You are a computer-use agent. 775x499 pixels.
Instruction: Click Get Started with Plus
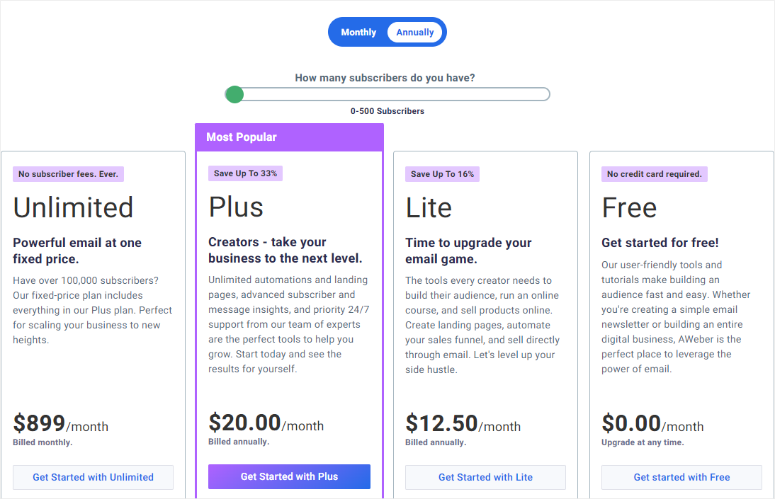(289, 476)
